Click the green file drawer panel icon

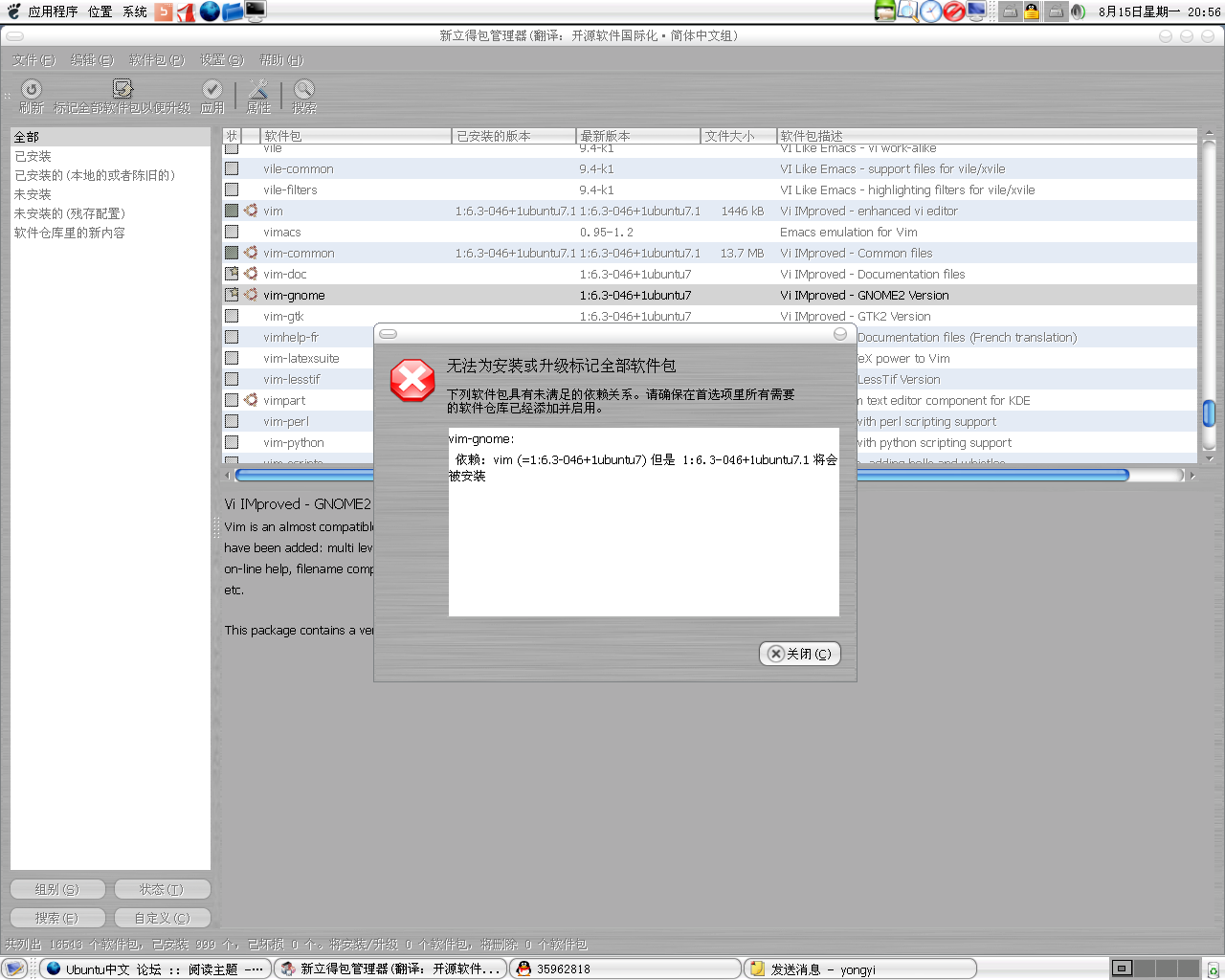[885, 11]
